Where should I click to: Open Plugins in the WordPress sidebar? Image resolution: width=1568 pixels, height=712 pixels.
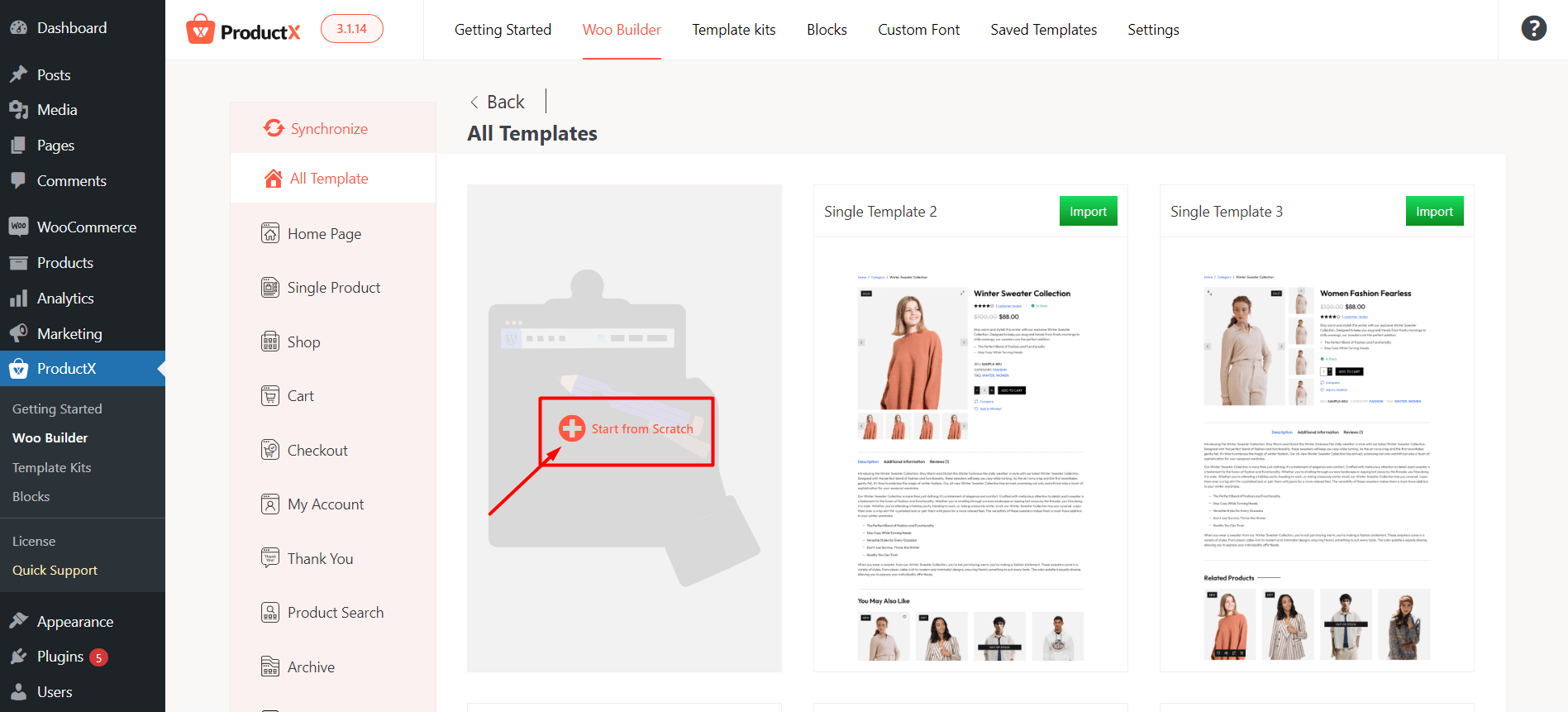tap(60, 657)
